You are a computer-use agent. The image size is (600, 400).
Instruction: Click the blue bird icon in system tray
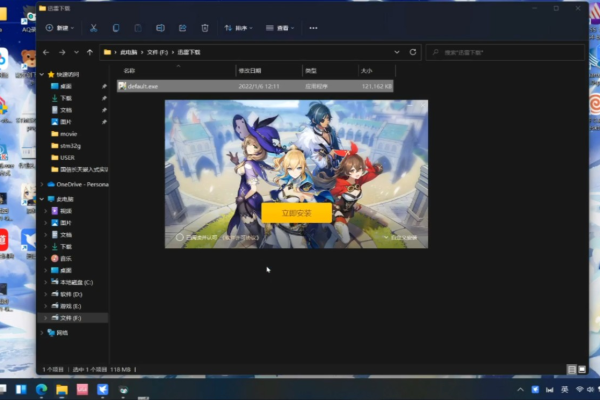click(535, 390)
